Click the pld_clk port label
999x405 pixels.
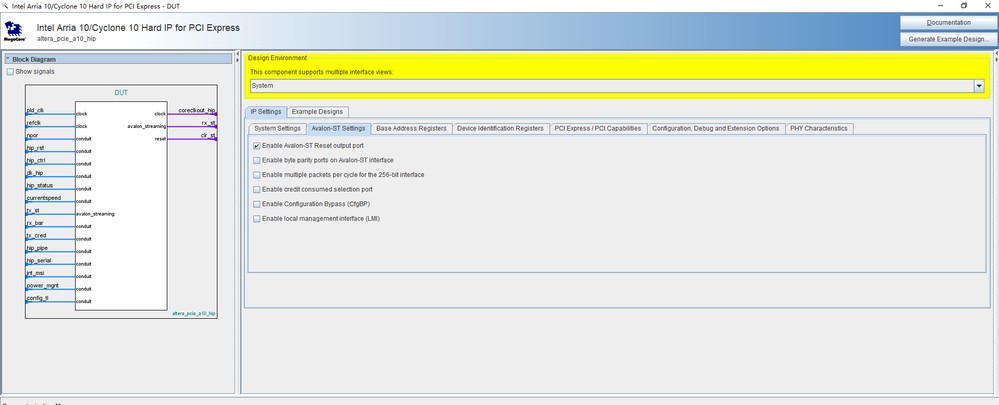35,111
